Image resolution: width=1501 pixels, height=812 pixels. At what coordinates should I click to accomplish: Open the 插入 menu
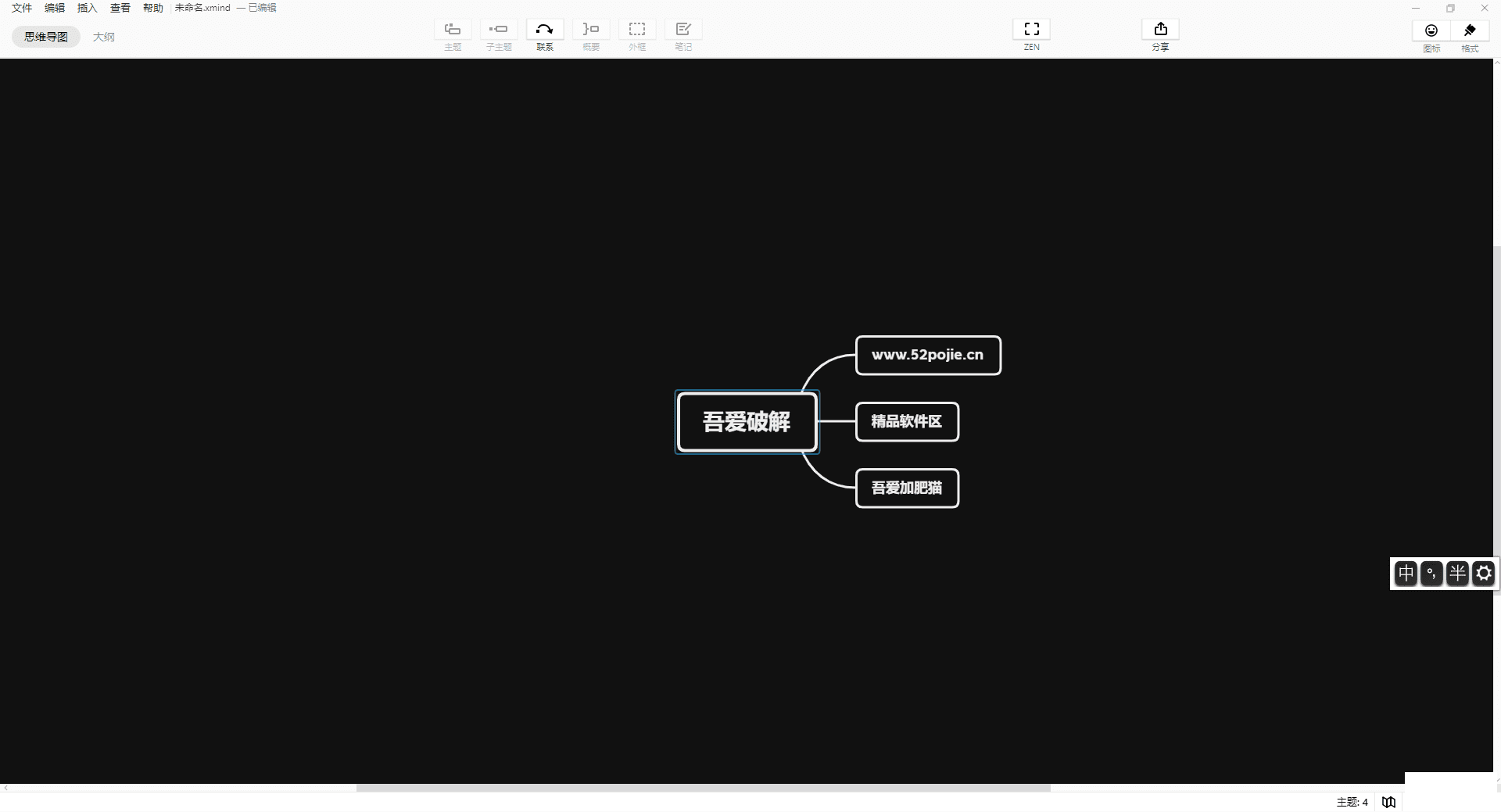click(x=88, y=8)
